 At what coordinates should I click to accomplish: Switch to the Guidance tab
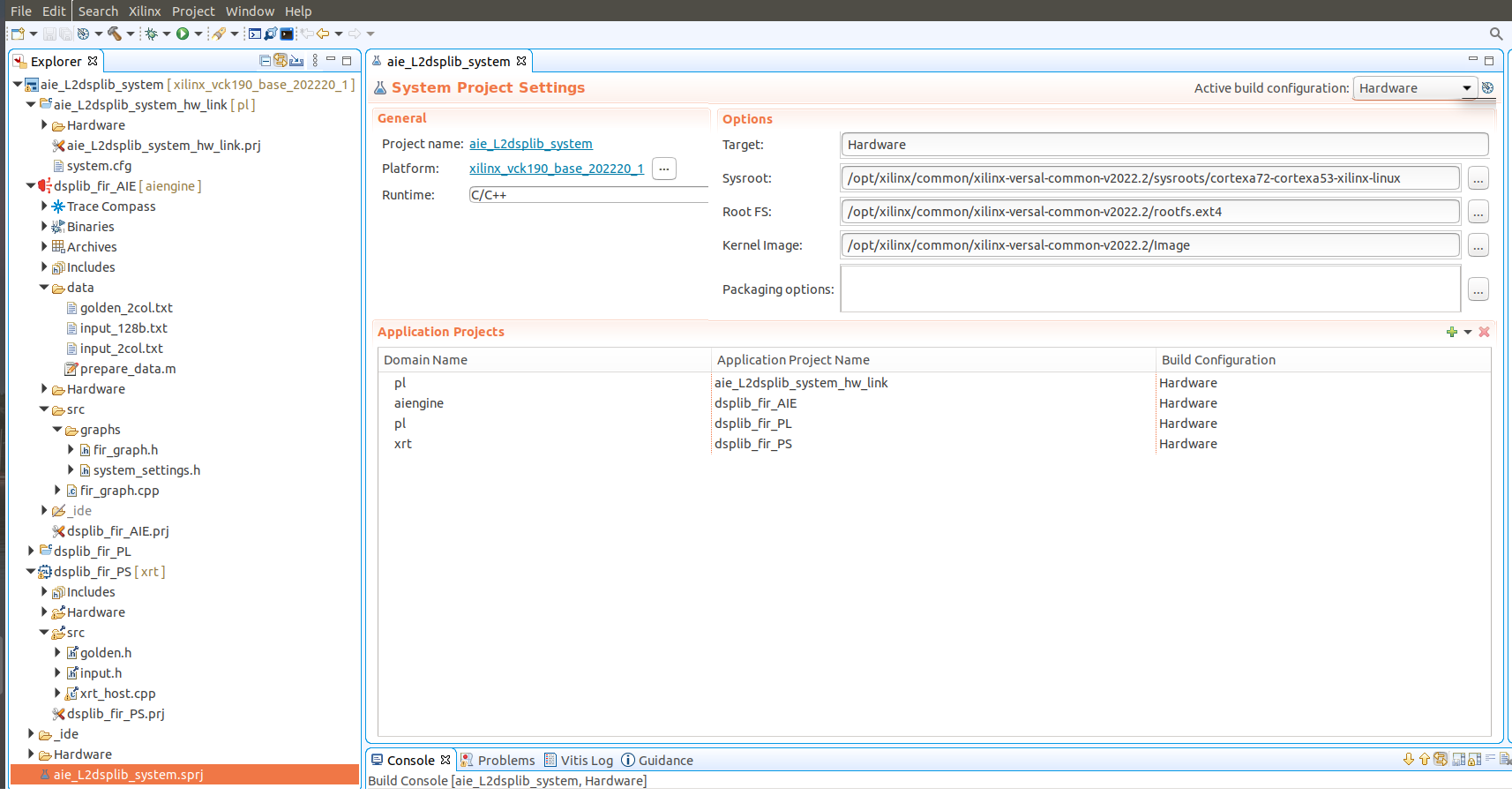pyautogui.click(x=657, y=760)
